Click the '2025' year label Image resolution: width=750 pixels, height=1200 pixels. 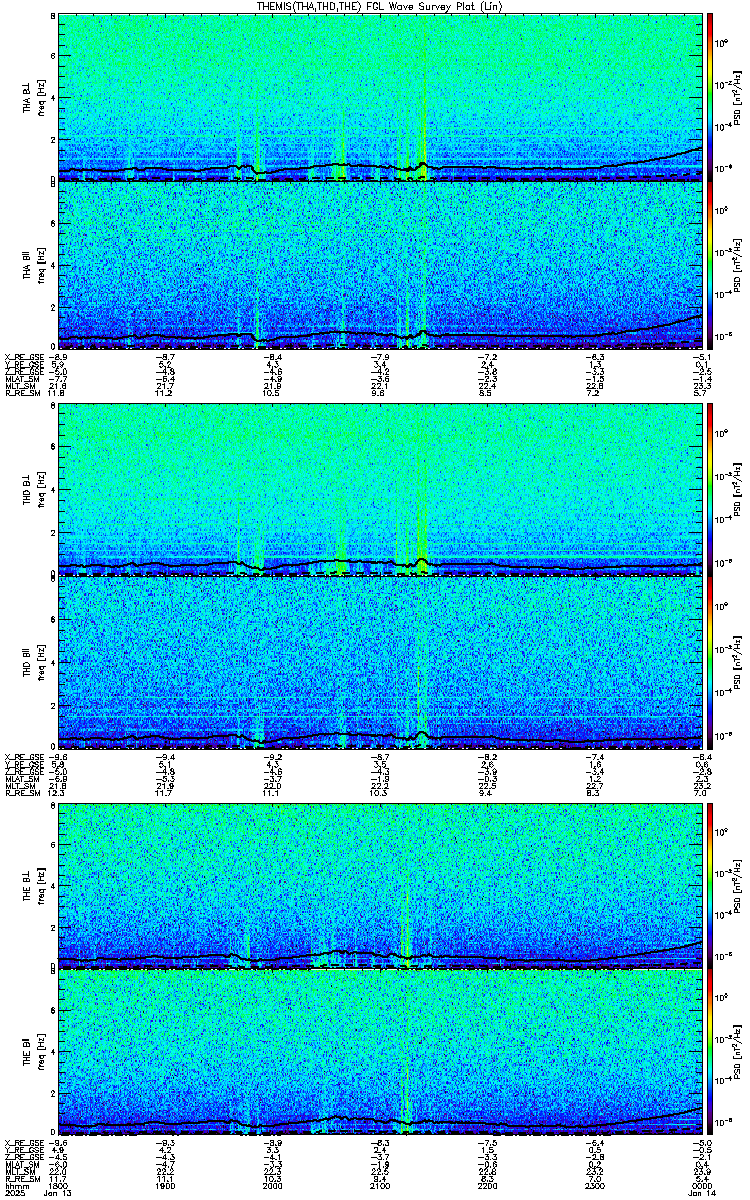tap(15, 1194)
